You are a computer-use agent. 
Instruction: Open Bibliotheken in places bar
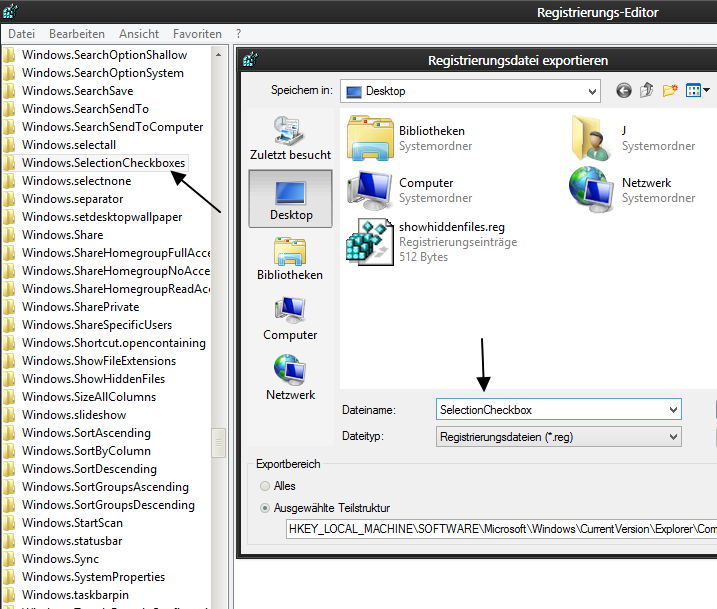[x=290, y=258]
